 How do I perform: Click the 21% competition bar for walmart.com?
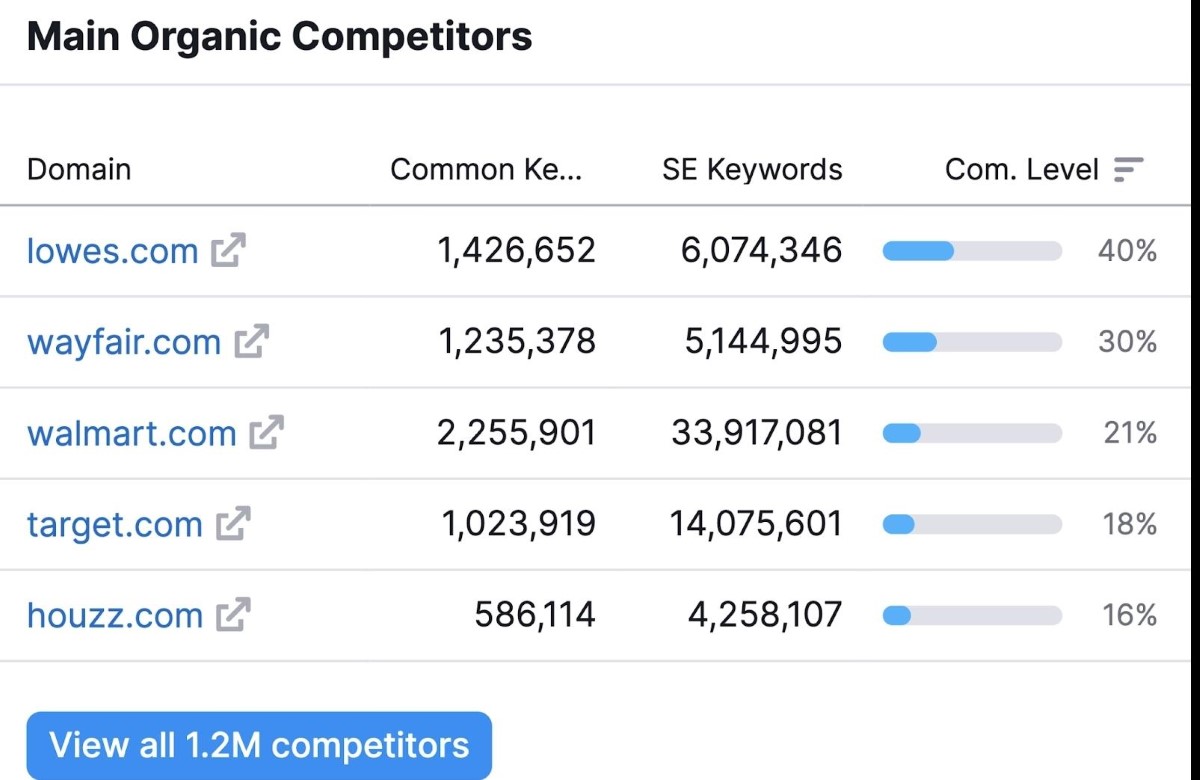(972, 433)
